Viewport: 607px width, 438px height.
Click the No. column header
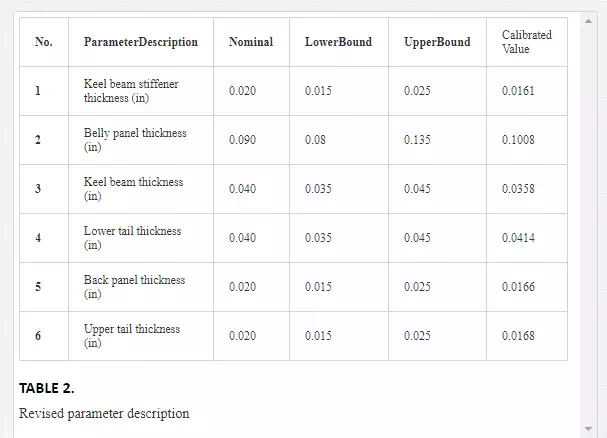click(x=44, y=42)
